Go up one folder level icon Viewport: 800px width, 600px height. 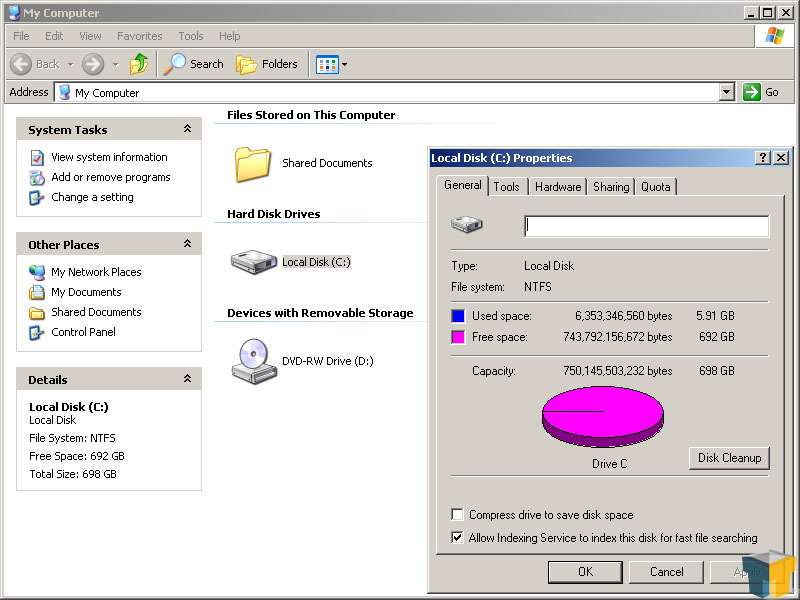coord(139,64)
